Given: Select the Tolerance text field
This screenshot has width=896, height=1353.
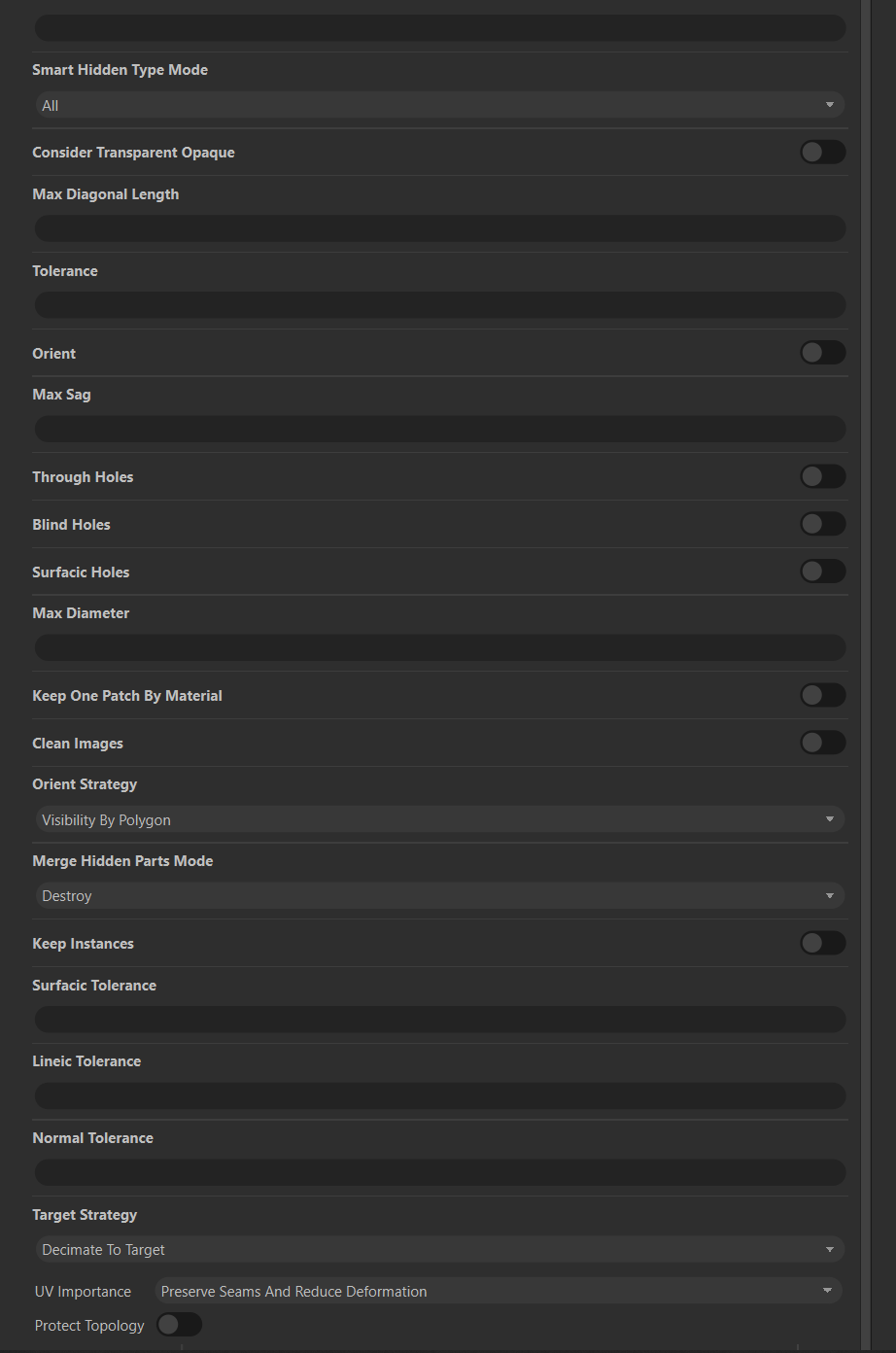Looking at the screenshot, I should [439, 304].
